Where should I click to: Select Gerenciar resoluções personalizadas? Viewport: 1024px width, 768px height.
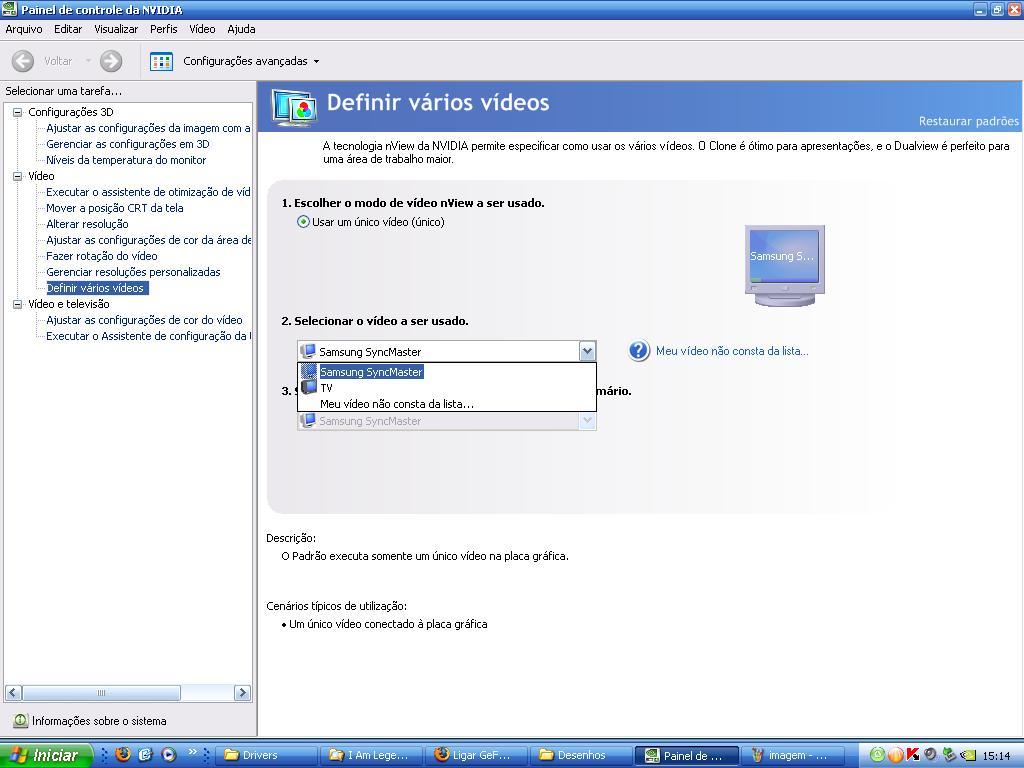coord(133,272)
